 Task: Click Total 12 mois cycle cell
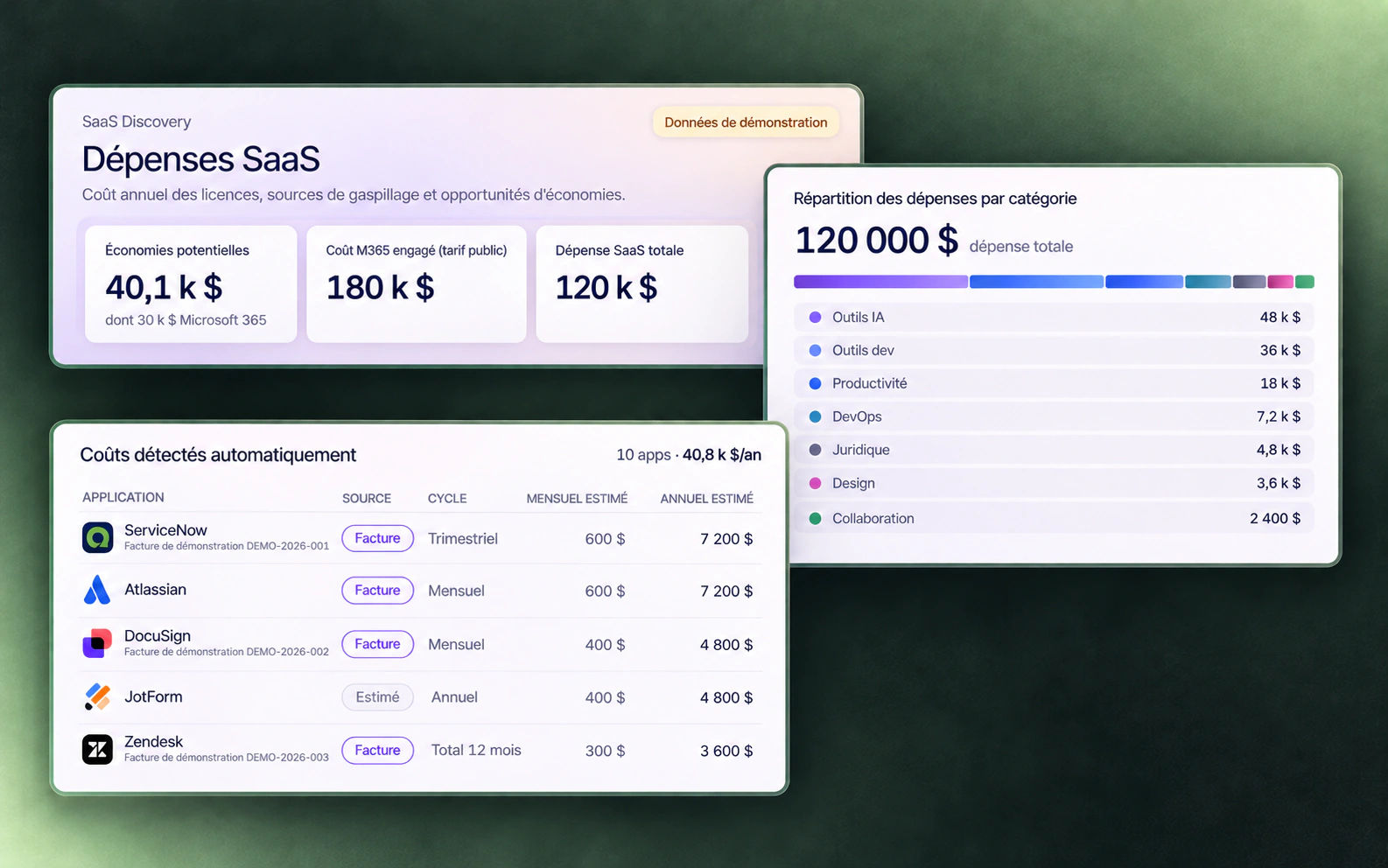pyautogui.click(x=476, y=750)
